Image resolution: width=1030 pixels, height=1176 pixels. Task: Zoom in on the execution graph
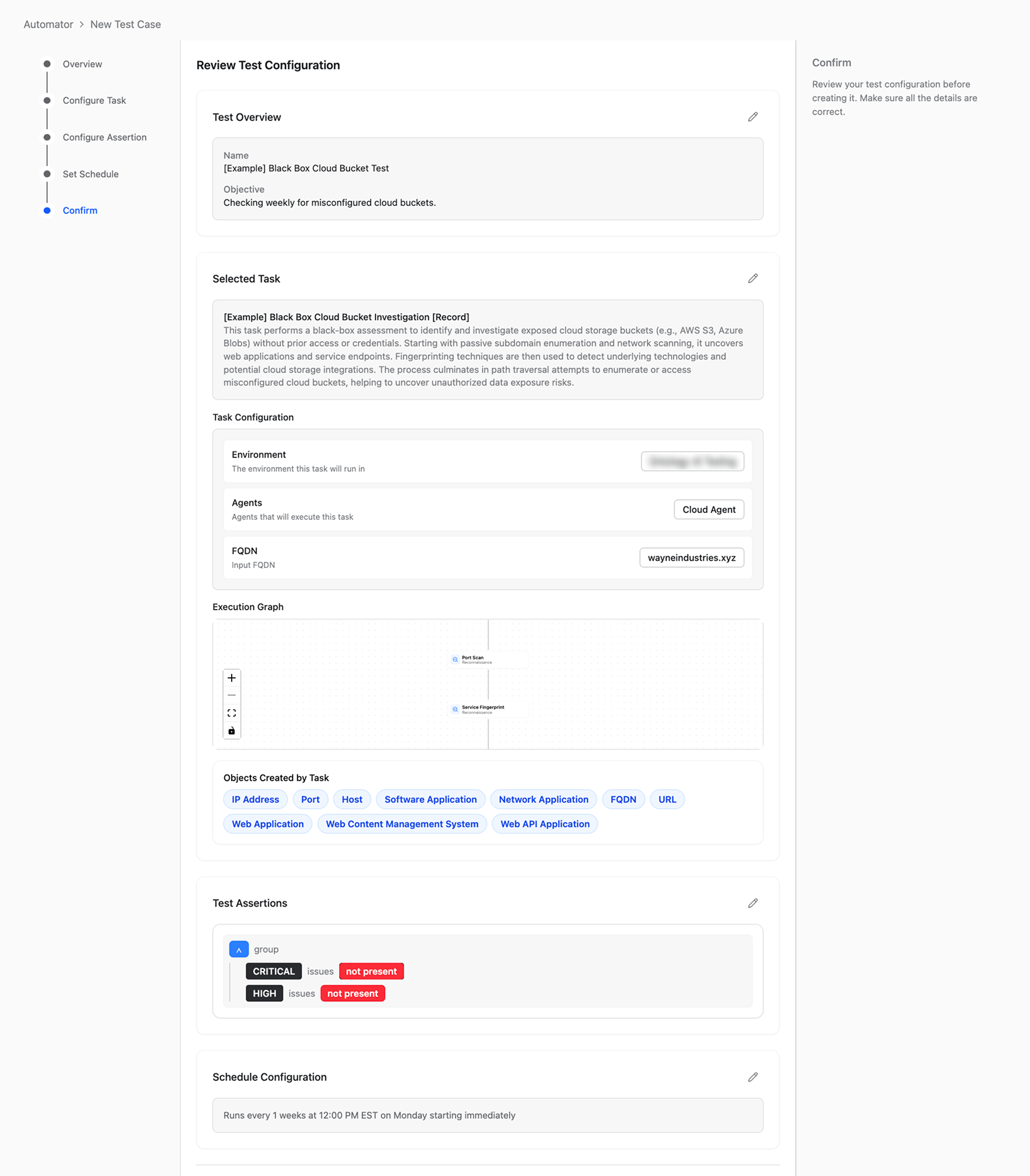click(x=232, y=678)
